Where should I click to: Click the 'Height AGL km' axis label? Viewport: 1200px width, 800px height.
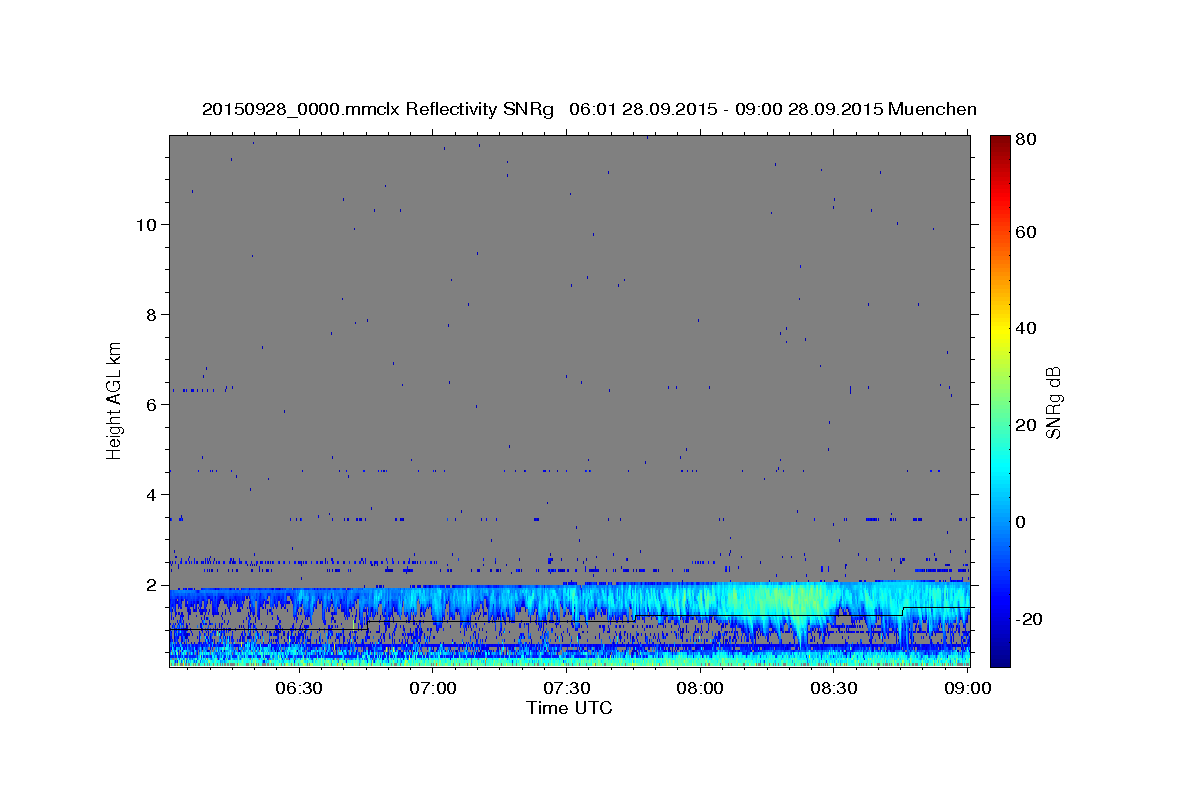(x=115, y=400)
